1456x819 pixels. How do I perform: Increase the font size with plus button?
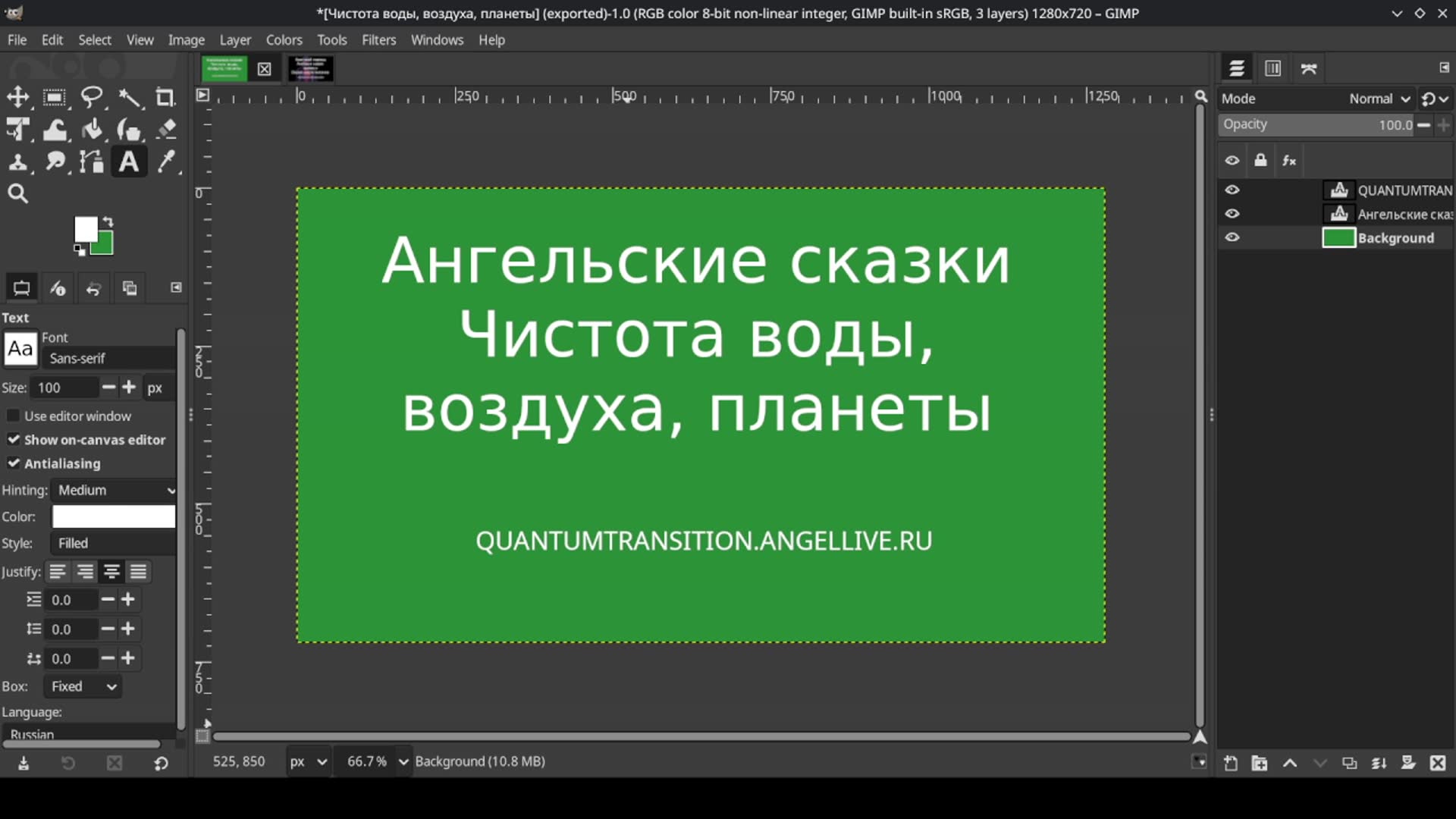point(129,388)
